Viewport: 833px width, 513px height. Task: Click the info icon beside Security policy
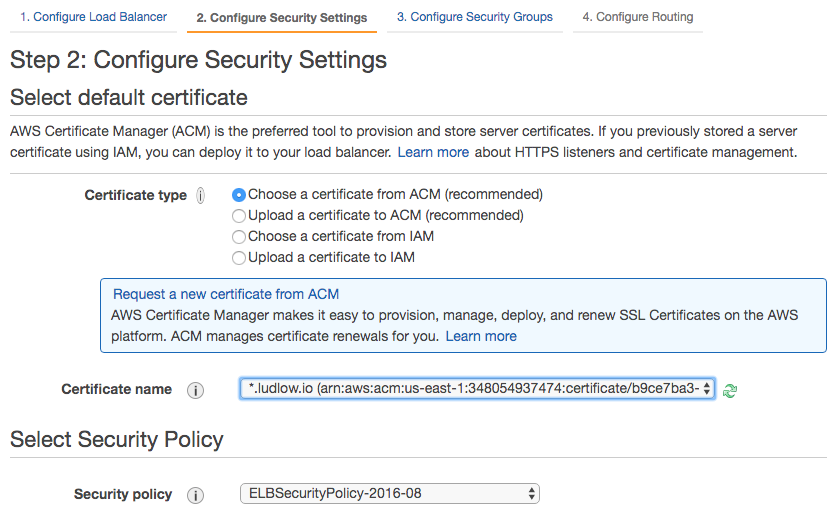click(196, 495)
